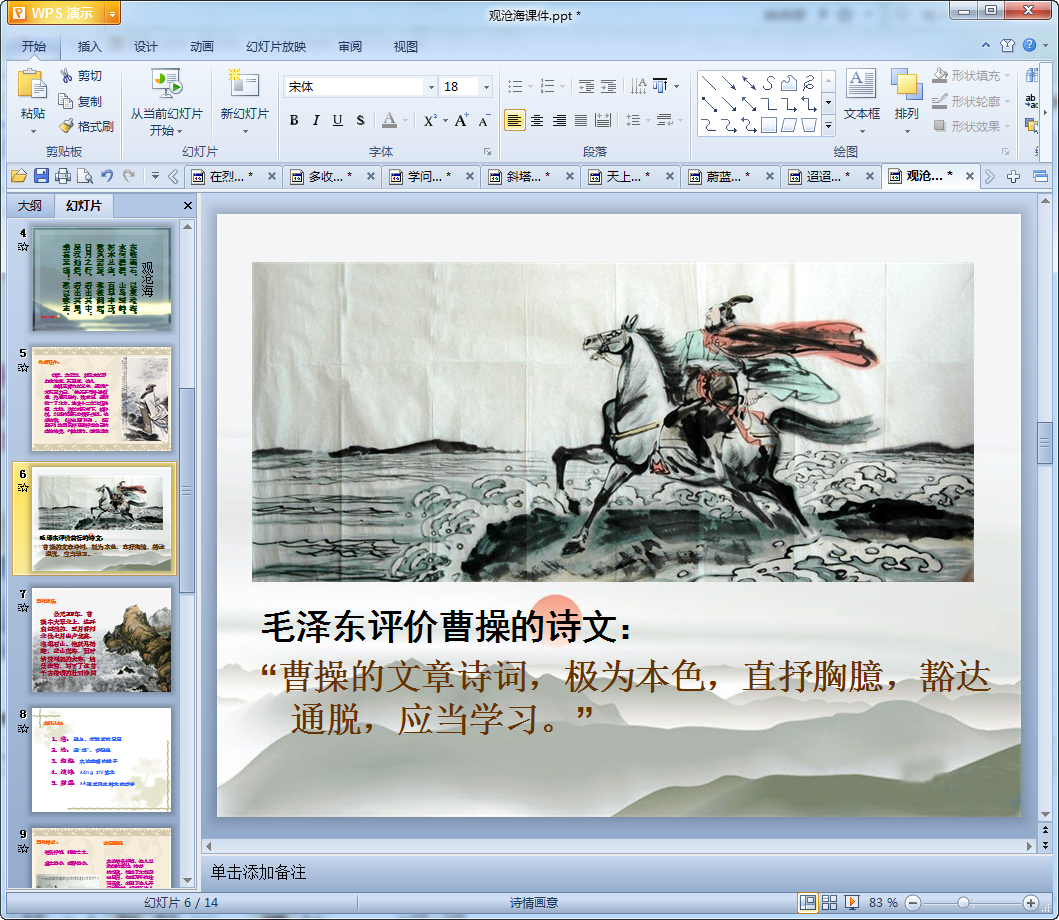Click the open folder icon in quick toolbar
Screen dimensions: 1059x920
19,176
